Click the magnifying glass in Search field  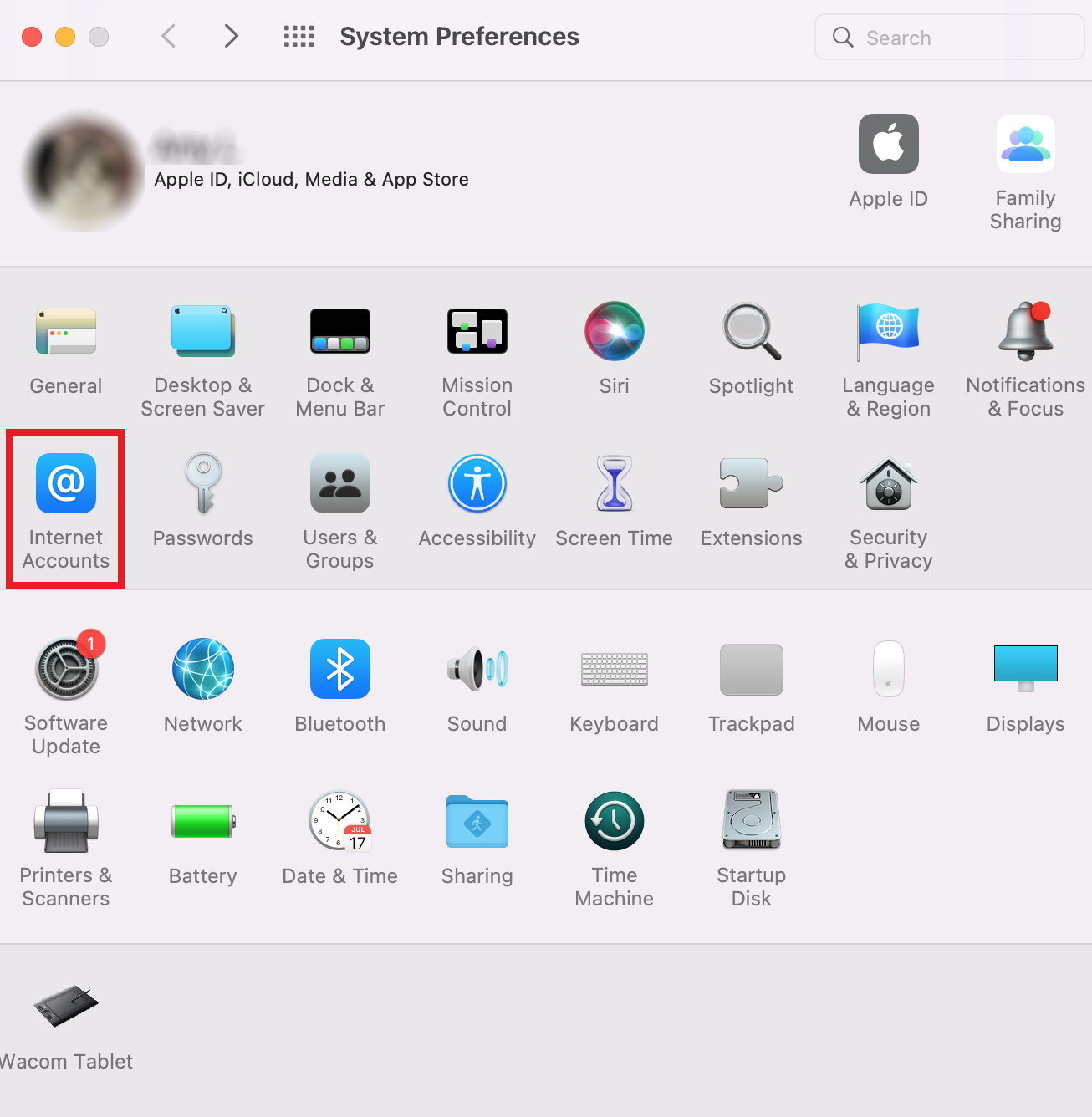[x=843, y=38]
